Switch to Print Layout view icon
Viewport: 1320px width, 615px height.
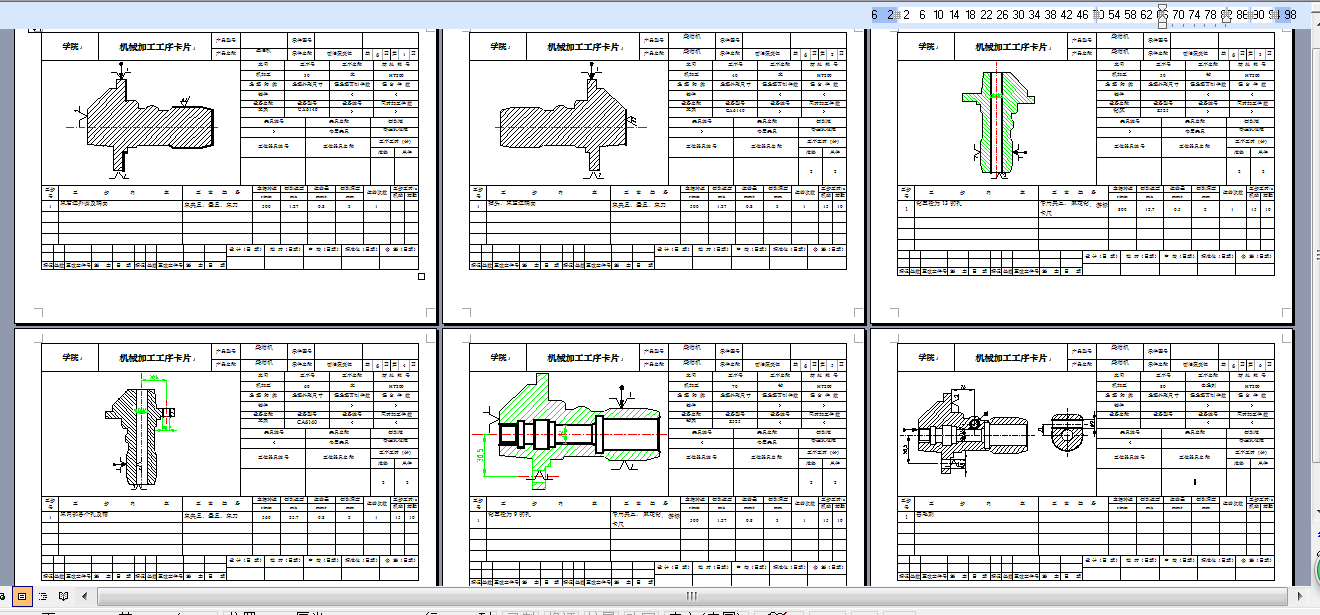point(23,596)
